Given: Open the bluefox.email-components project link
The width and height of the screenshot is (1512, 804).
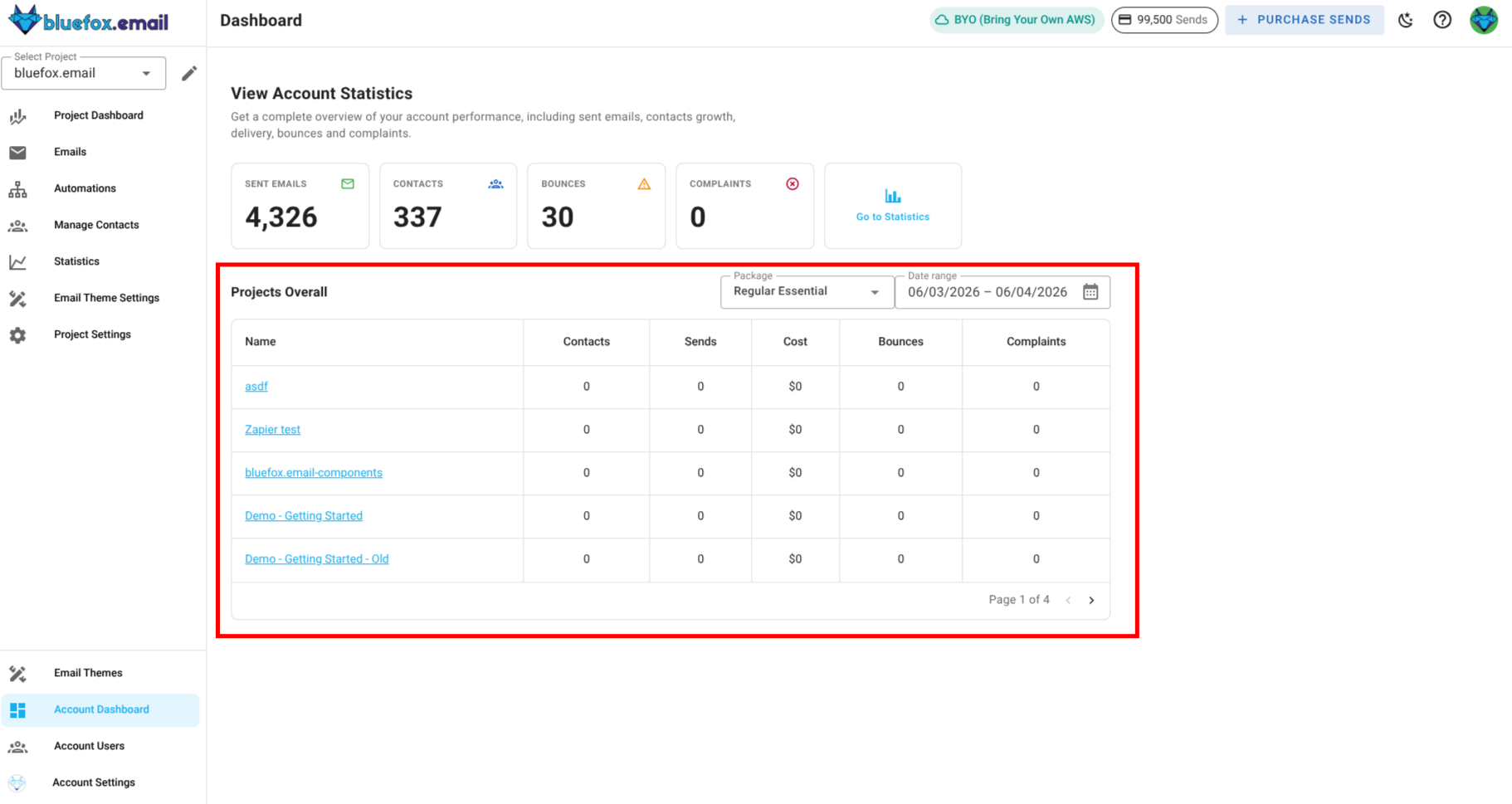Looking at the screenshot, I should point(313,473).
